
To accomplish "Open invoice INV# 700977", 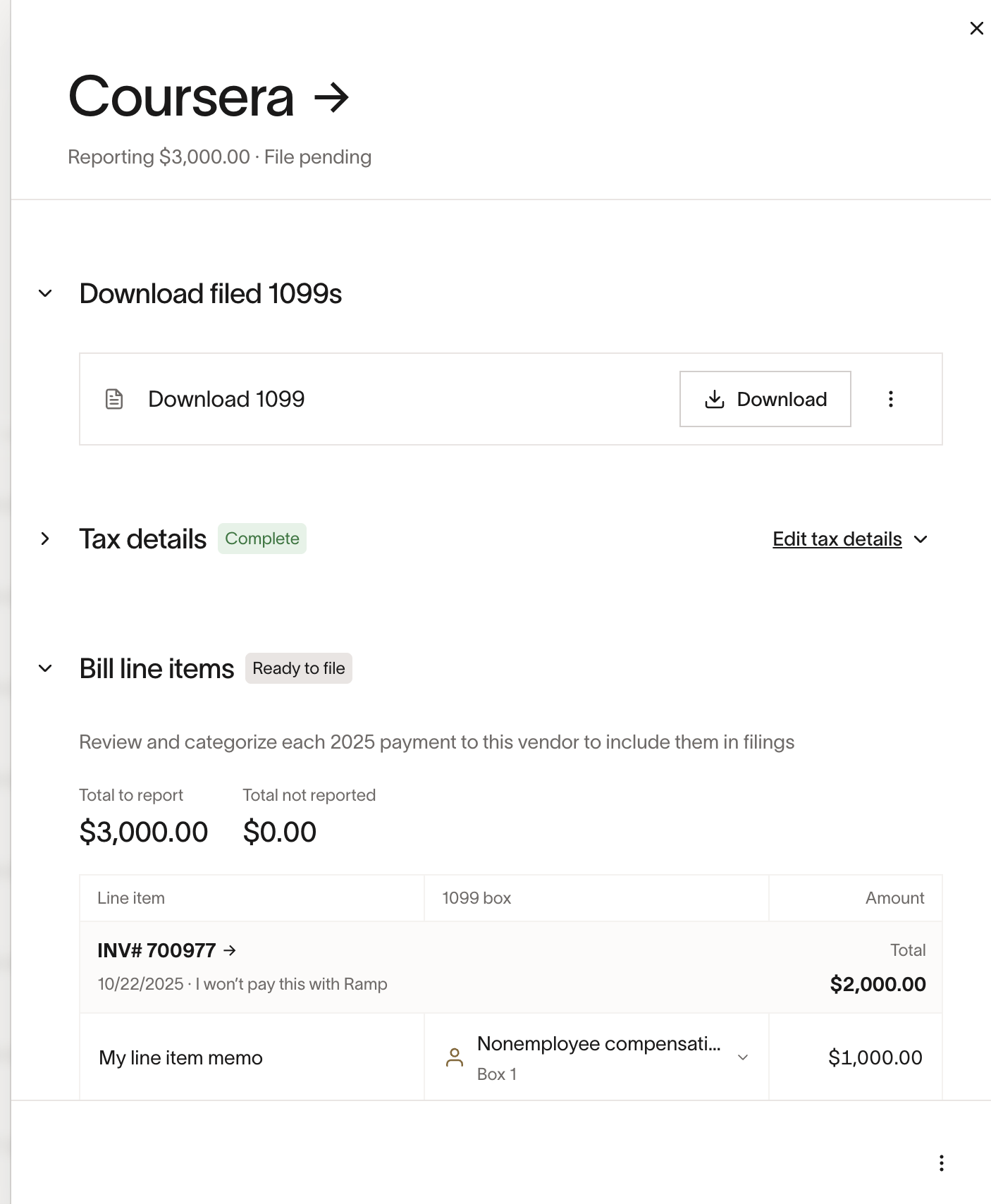I will (x=166, y=950).
